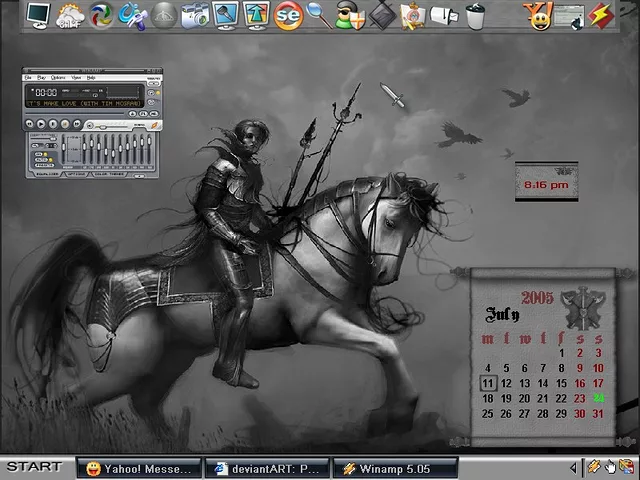Viewport: 640px width, 480px height.
Task: Open Winamp Options menu
Action: pos(58,77)
